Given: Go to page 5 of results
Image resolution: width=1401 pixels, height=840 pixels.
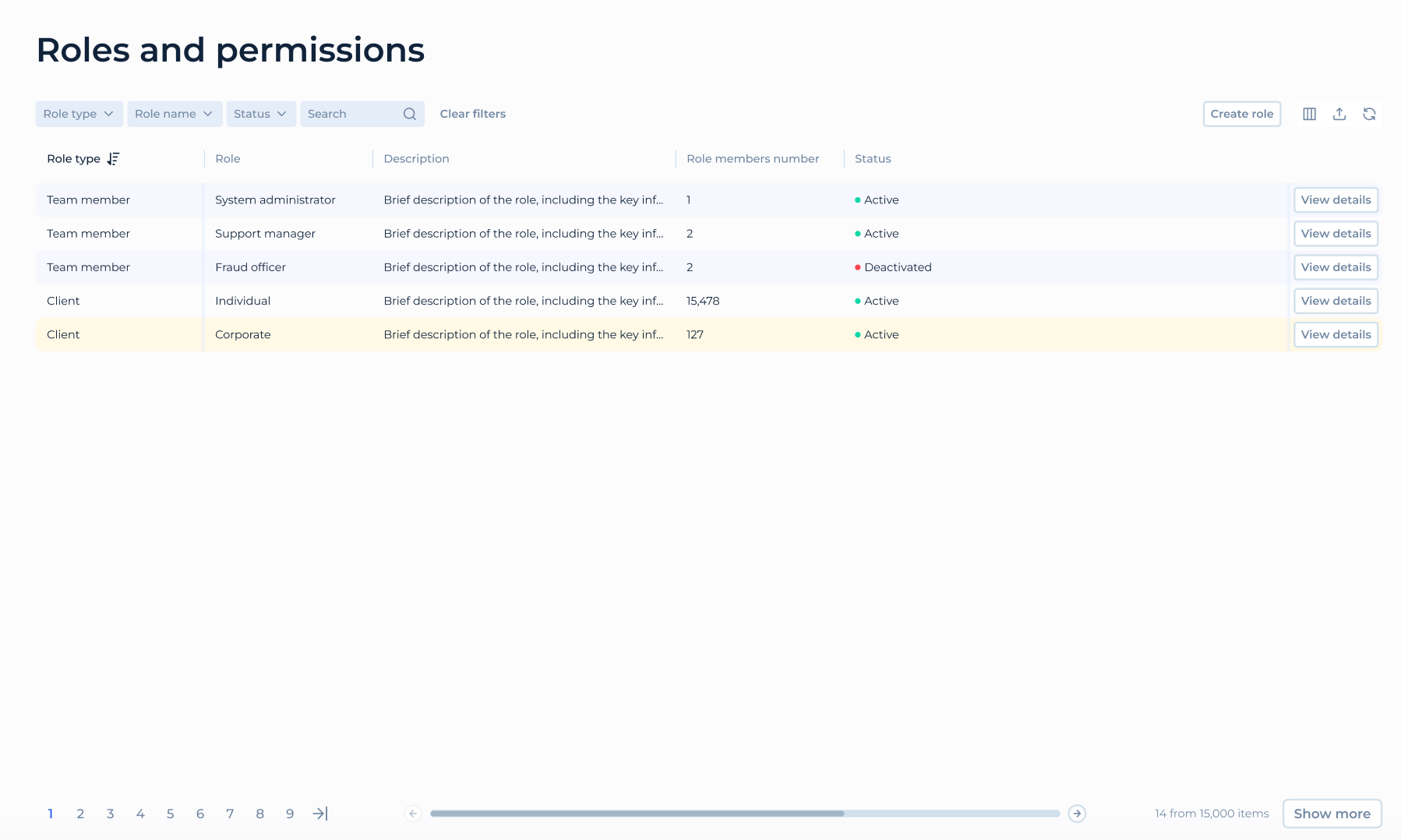Looking at the screenshot, I should 170,813.
